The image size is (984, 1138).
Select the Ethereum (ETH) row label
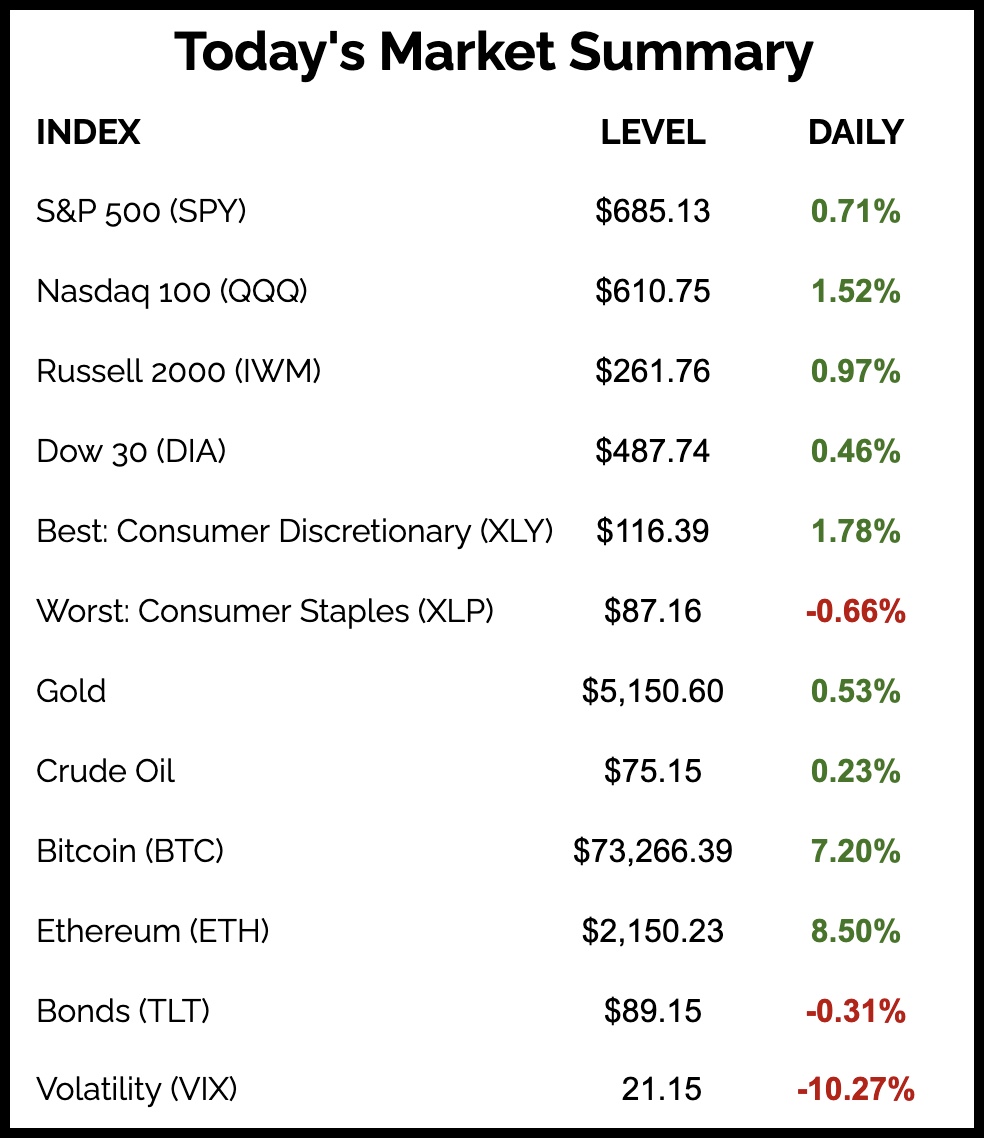coord(153,931)
